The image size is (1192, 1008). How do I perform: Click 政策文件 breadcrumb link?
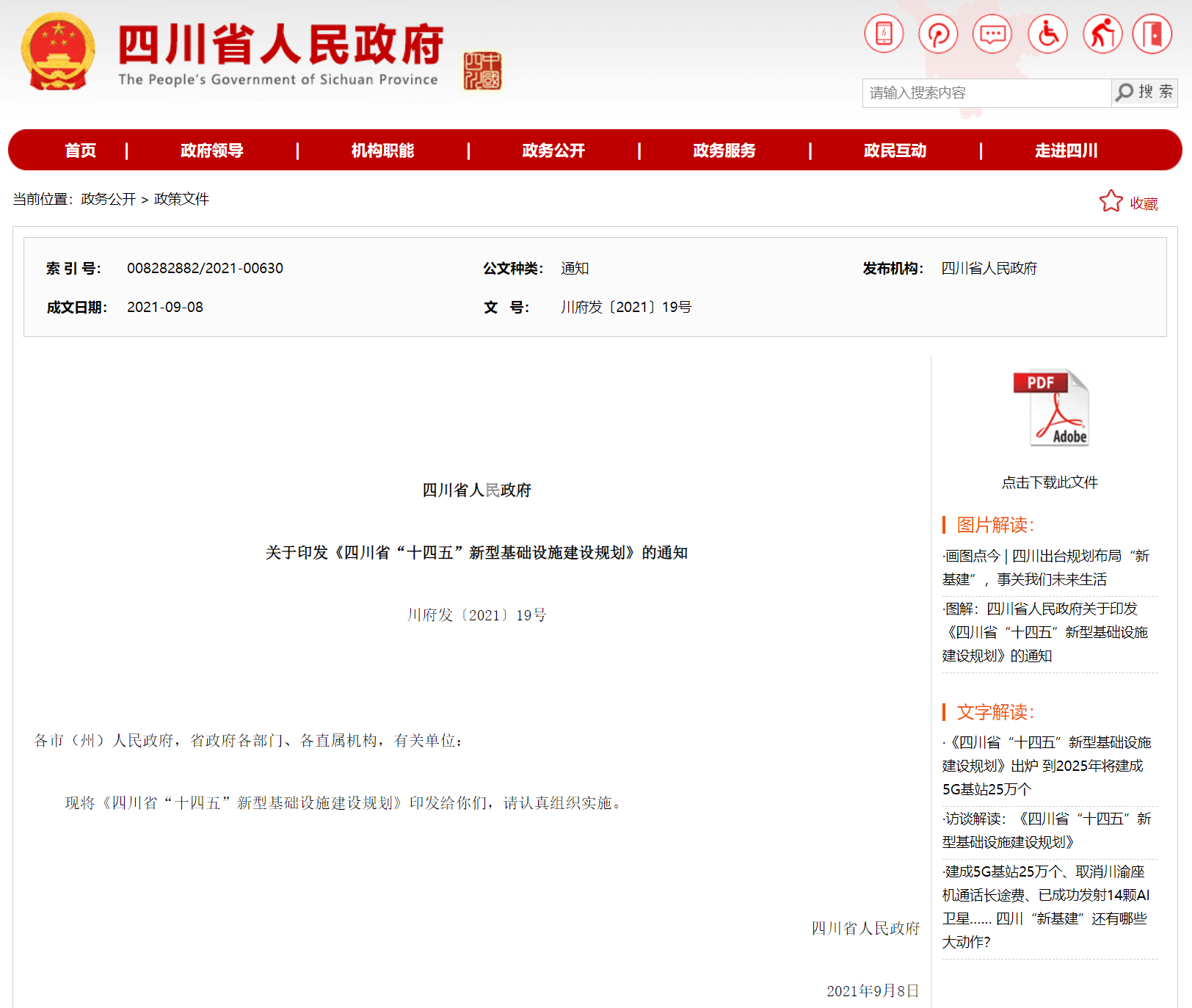point(181,199)
